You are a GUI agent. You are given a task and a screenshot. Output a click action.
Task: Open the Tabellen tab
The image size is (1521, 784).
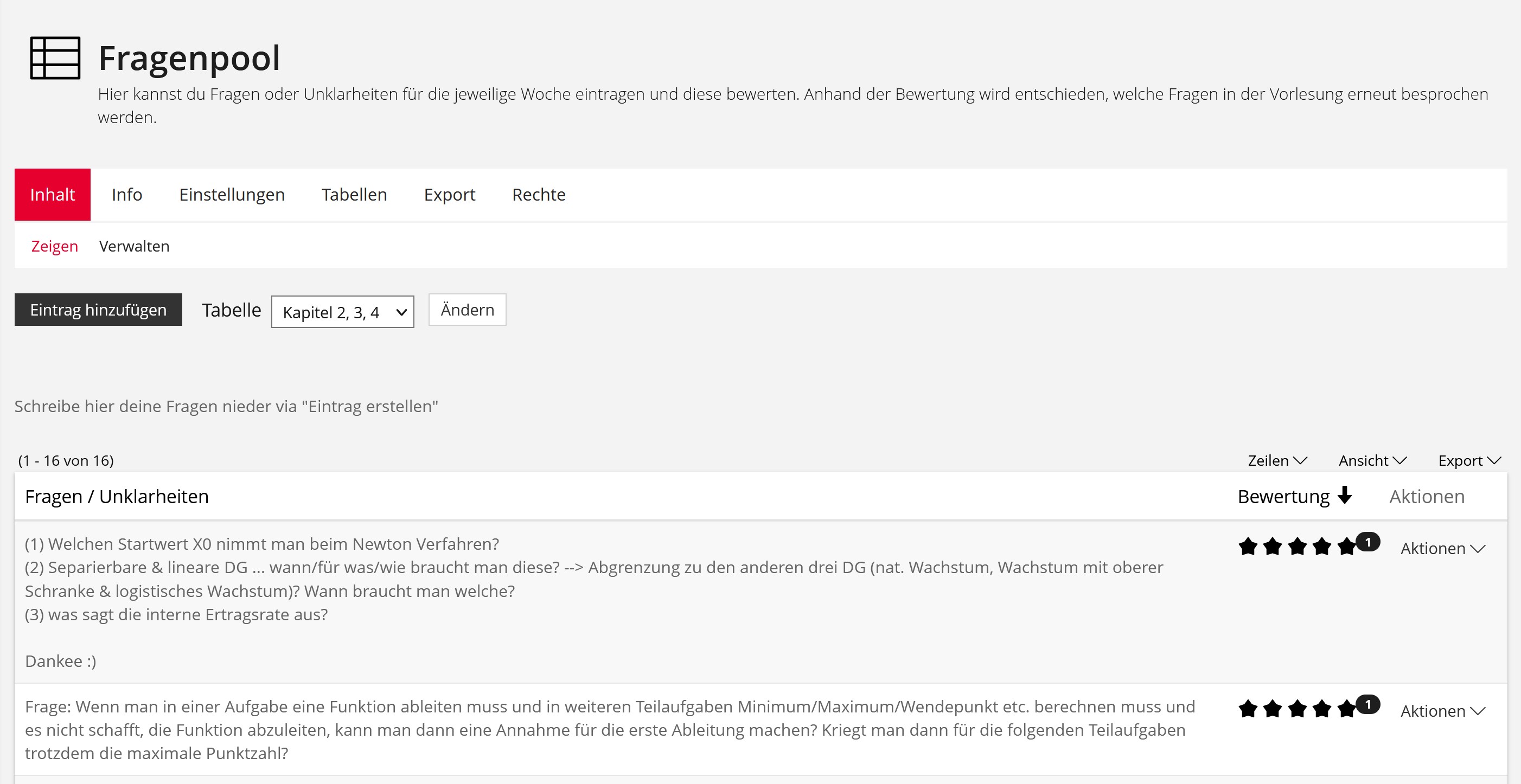click(x=354, y=194)
